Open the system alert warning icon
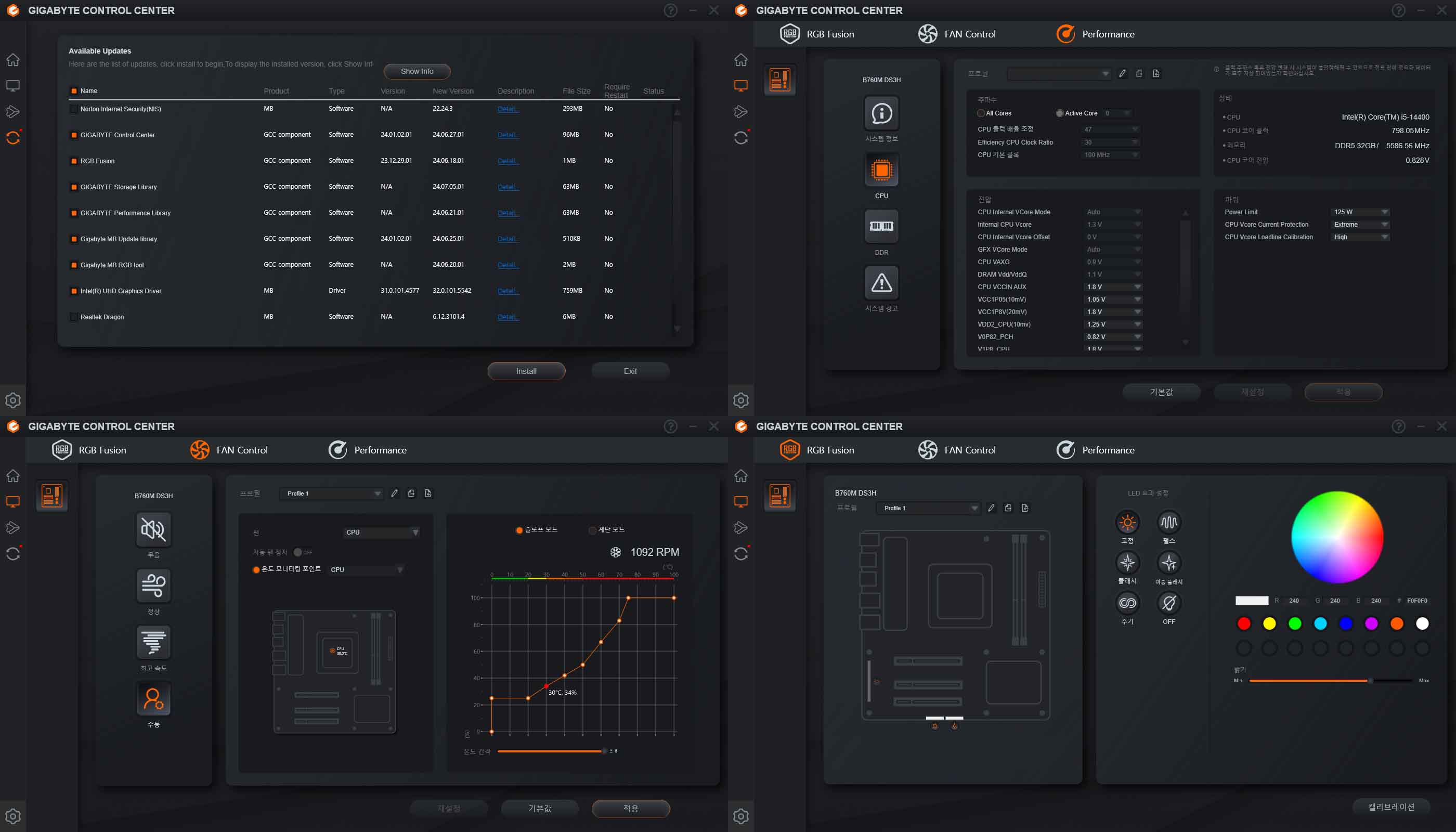Image resolution: width=1456 pixels, height=832 pixels. [881, 283]
